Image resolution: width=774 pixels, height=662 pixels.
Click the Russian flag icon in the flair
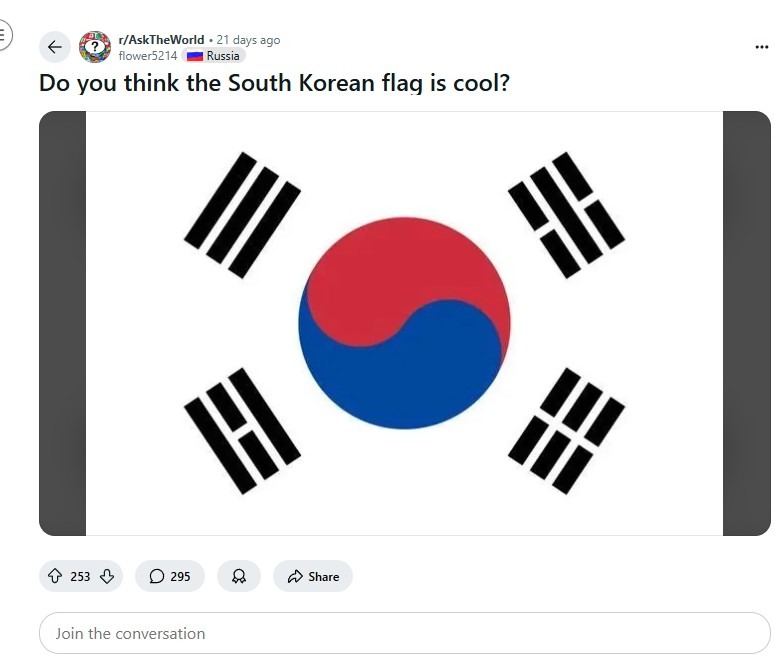tap(195, 56)
